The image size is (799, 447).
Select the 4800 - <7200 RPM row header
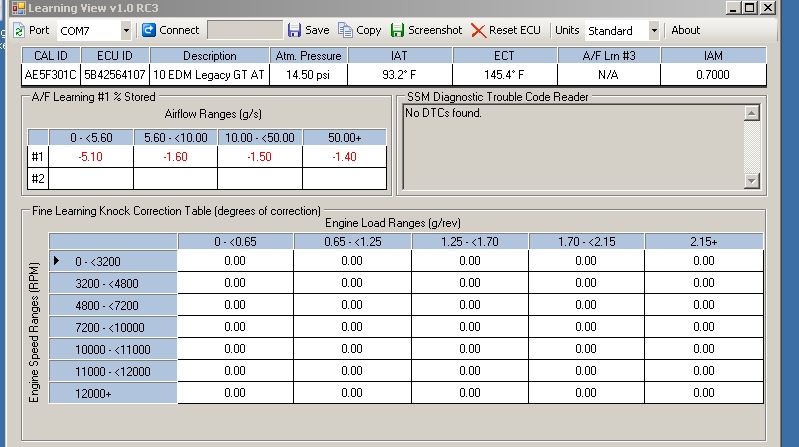[113, 305]
